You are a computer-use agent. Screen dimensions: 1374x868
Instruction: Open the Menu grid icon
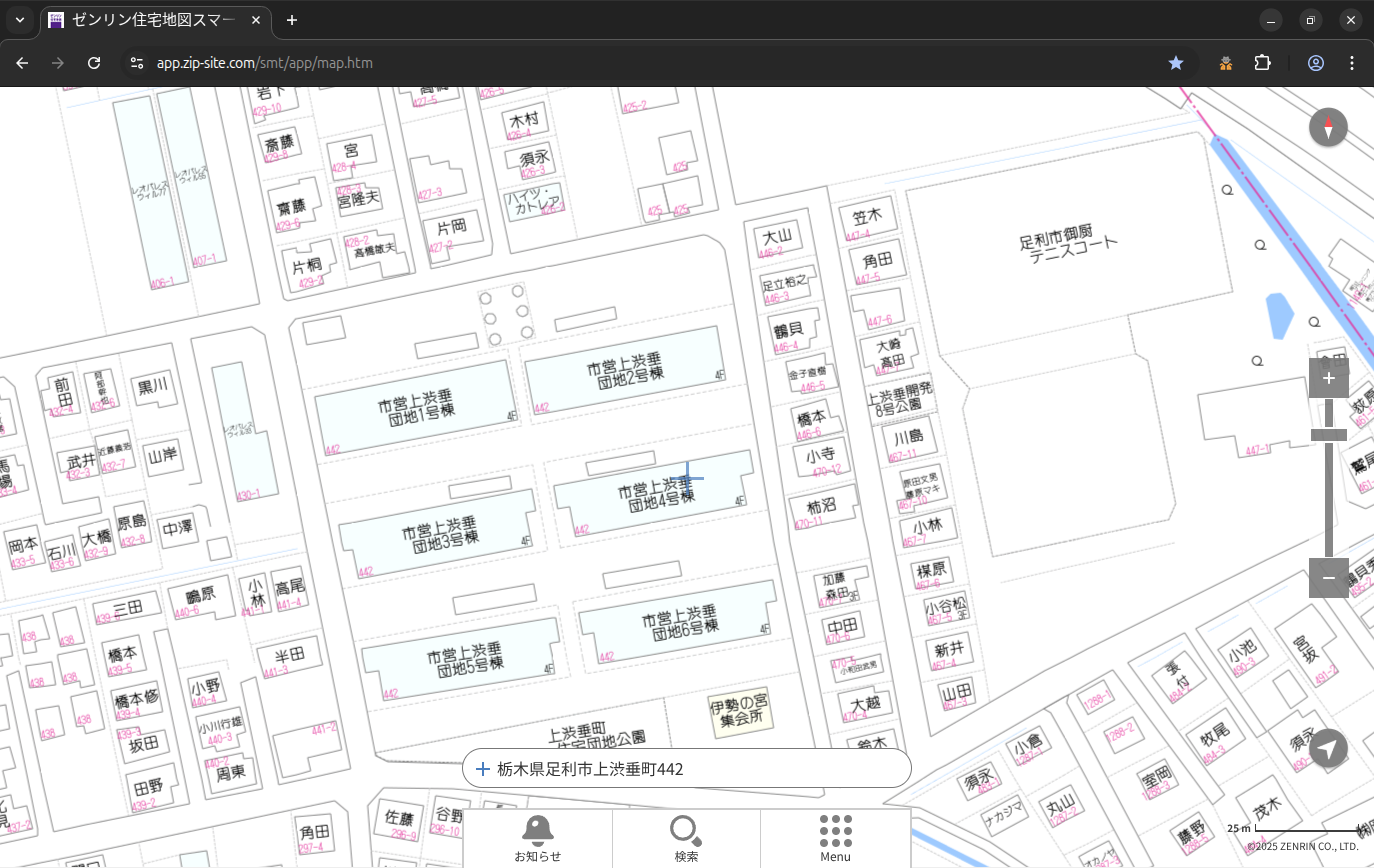[x=835, y=838]
